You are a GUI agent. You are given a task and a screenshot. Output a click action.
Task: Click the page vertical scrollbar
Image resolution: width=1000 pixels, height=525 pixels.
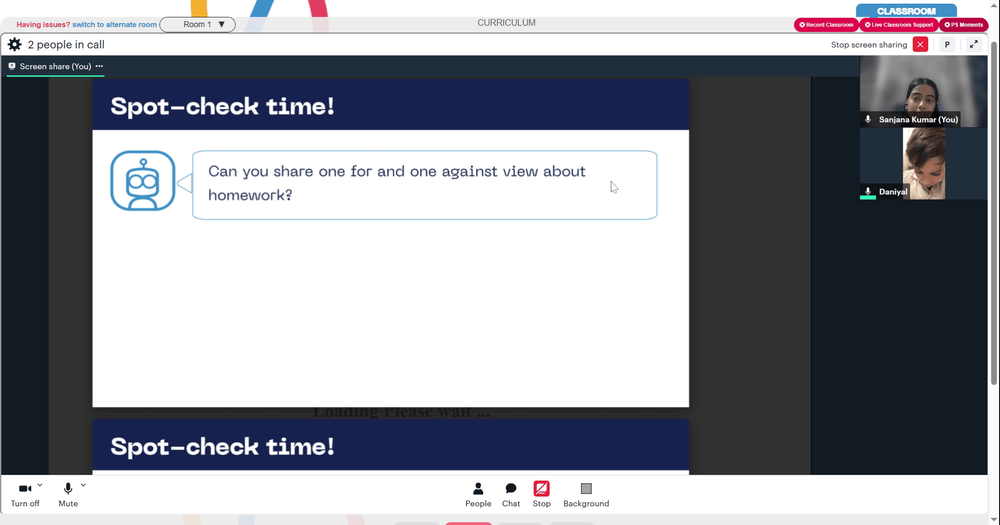(x=994, y=211)
